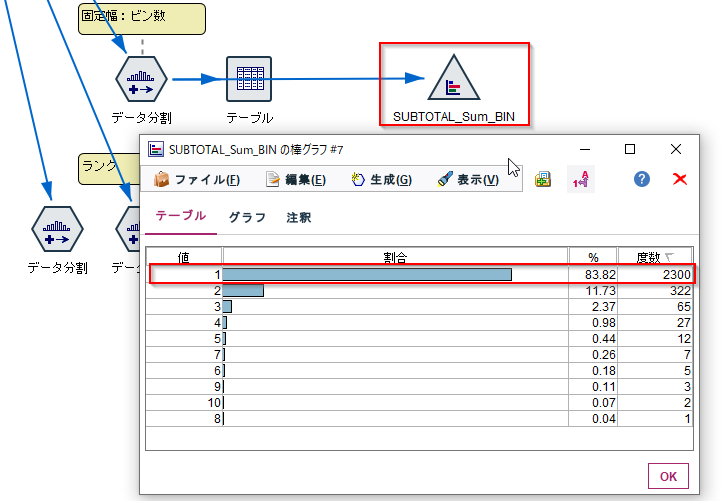This screenshot has height=501, width=723.
Task: Click the value cell 10 in the table
Action: (x=184, y=403)
